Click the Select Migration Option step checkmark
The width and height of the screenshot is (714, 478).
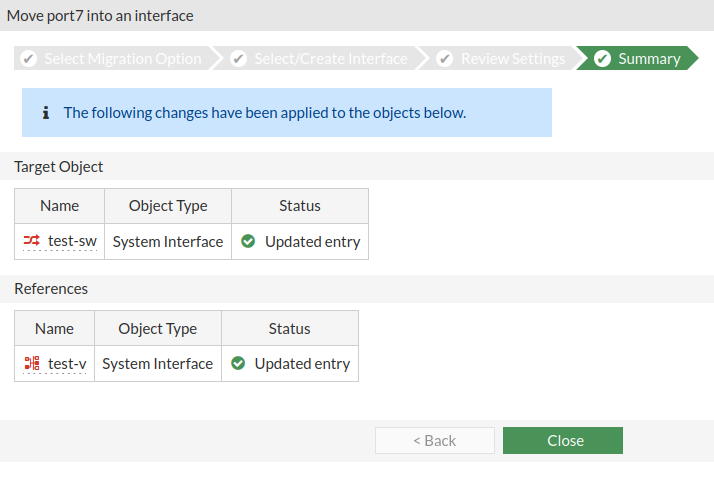pos(28,59)
